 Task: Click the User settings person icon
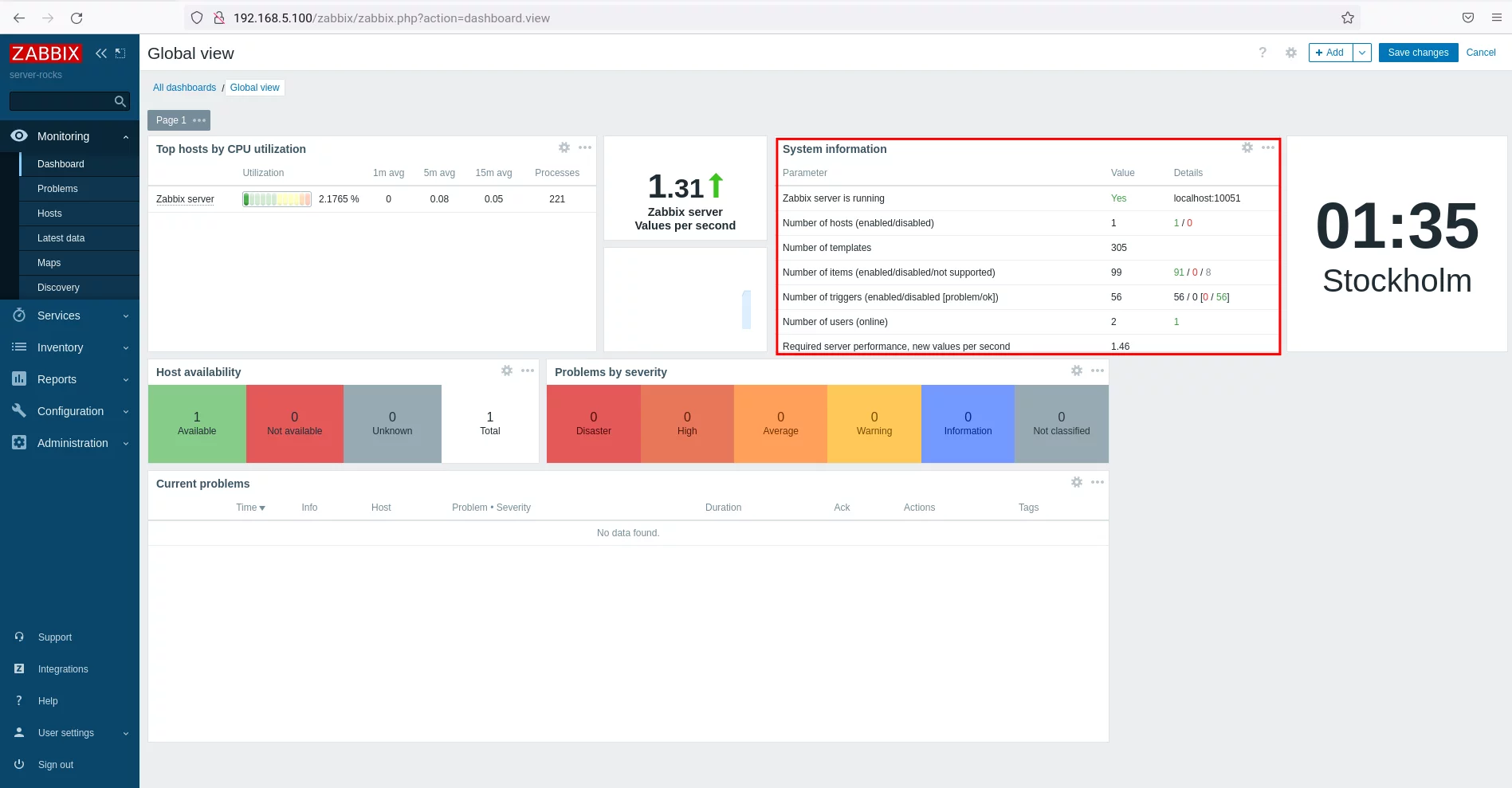19,732
